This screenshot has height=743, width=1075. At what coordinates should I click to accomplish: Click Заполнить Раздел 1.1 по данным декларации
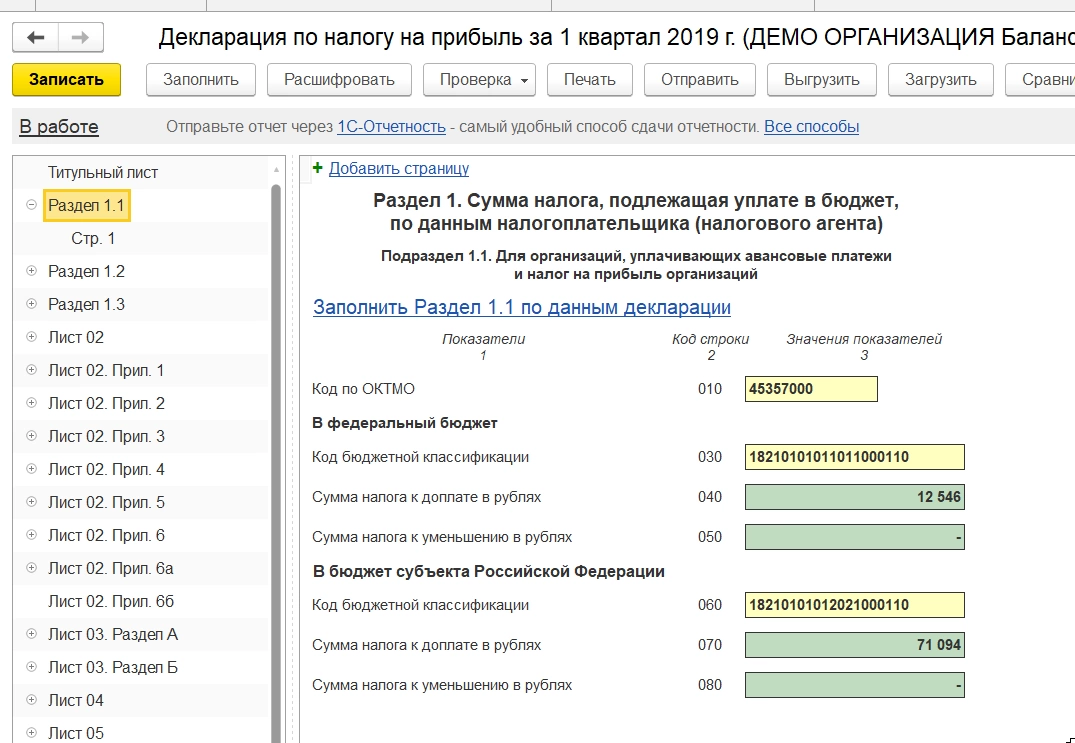(522, 307)
